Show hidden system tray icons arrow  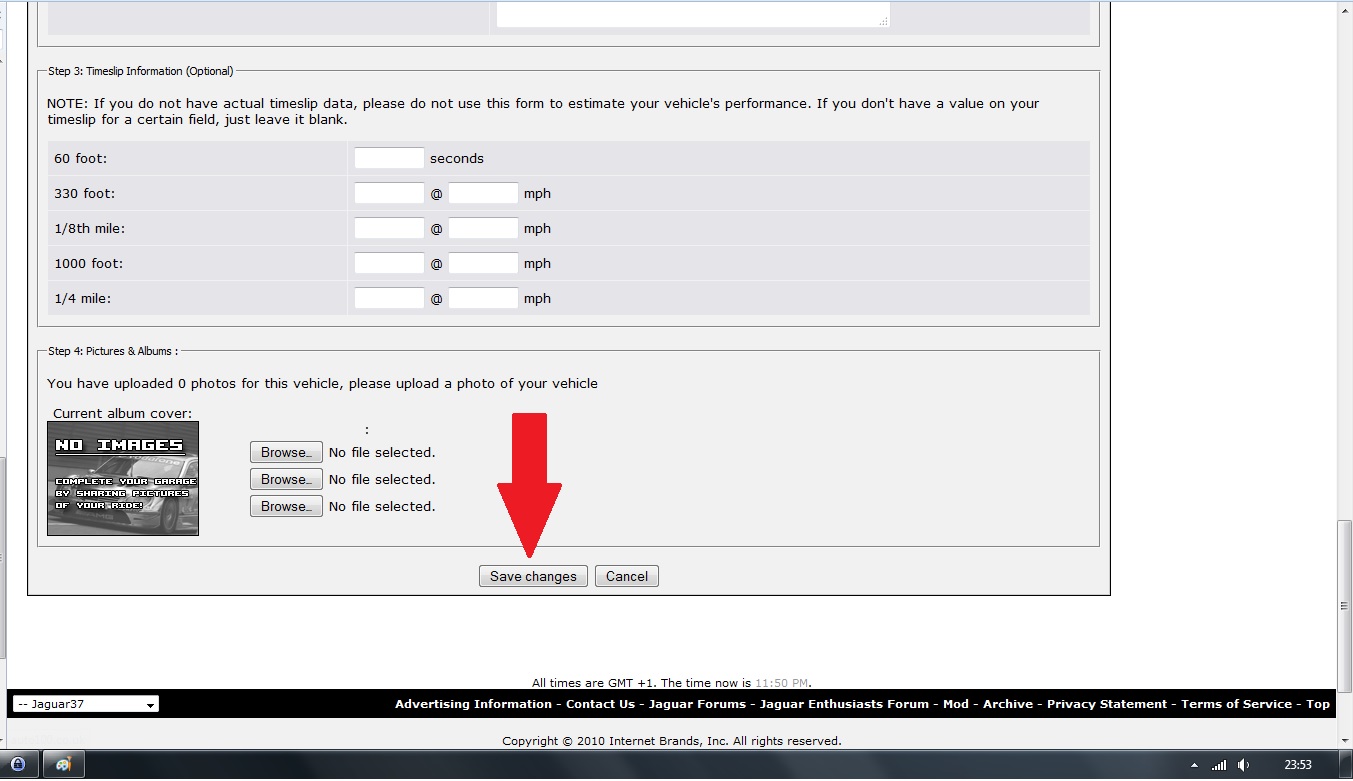[x=1195, y=765]
